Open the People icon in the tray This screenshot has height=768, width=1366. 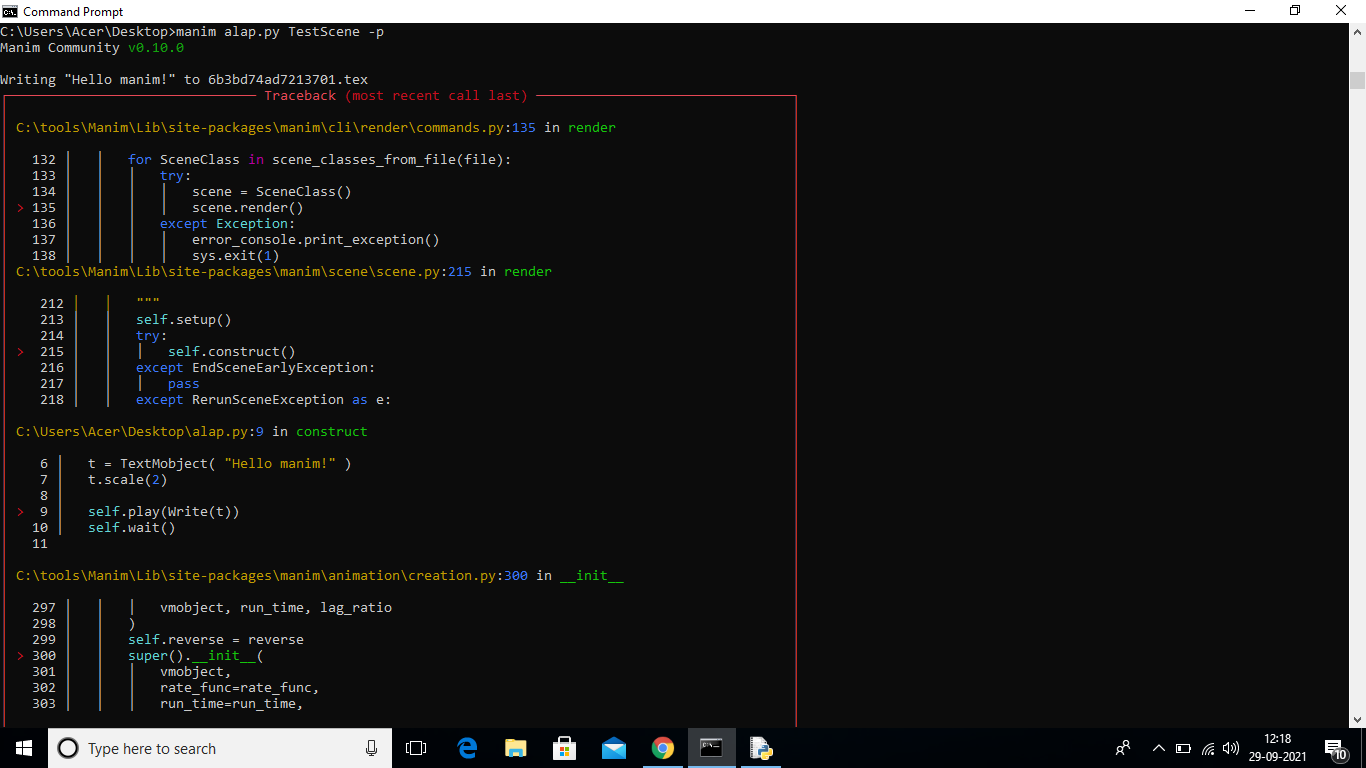pos(1123,748)
